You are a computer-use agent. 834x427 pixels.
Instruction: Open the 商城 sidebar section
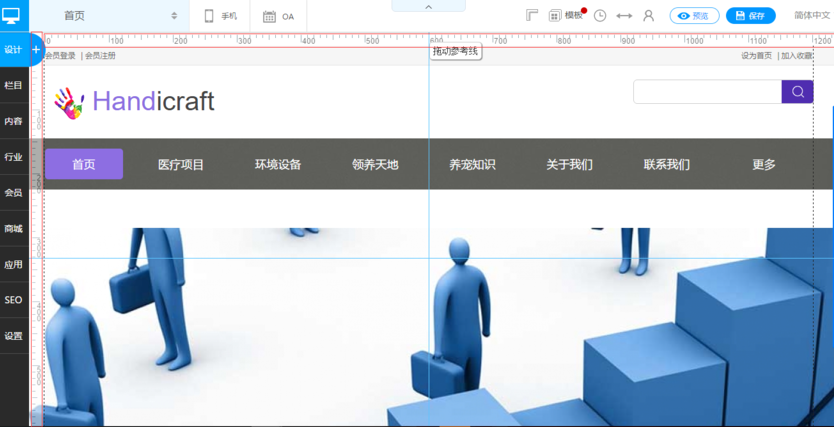[13, 229]
